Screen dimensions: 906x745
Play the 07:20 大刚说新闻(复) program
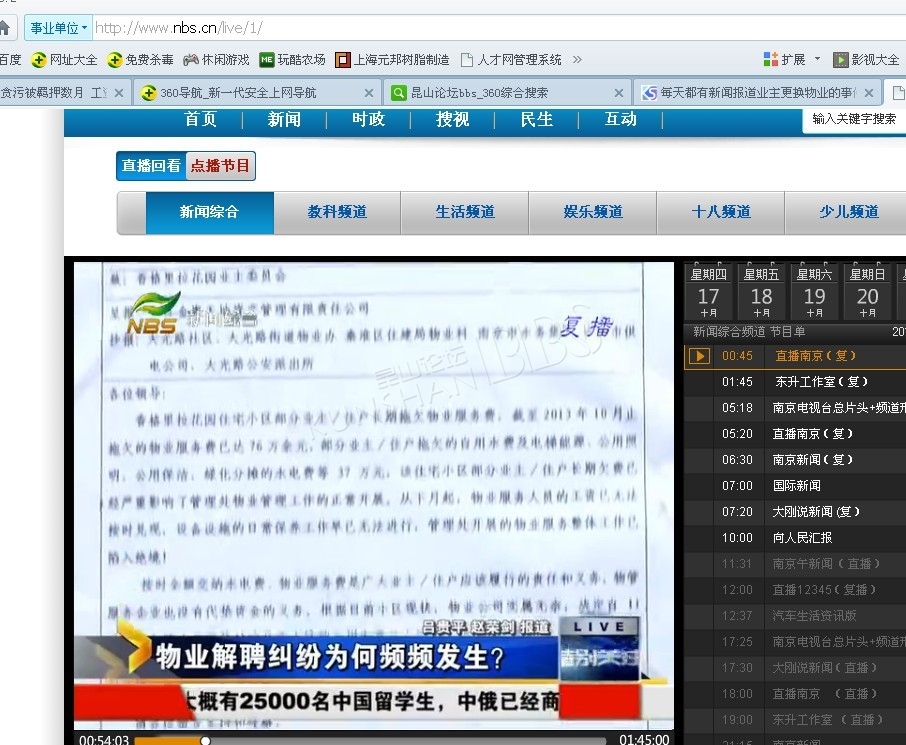tap(795, 512)
